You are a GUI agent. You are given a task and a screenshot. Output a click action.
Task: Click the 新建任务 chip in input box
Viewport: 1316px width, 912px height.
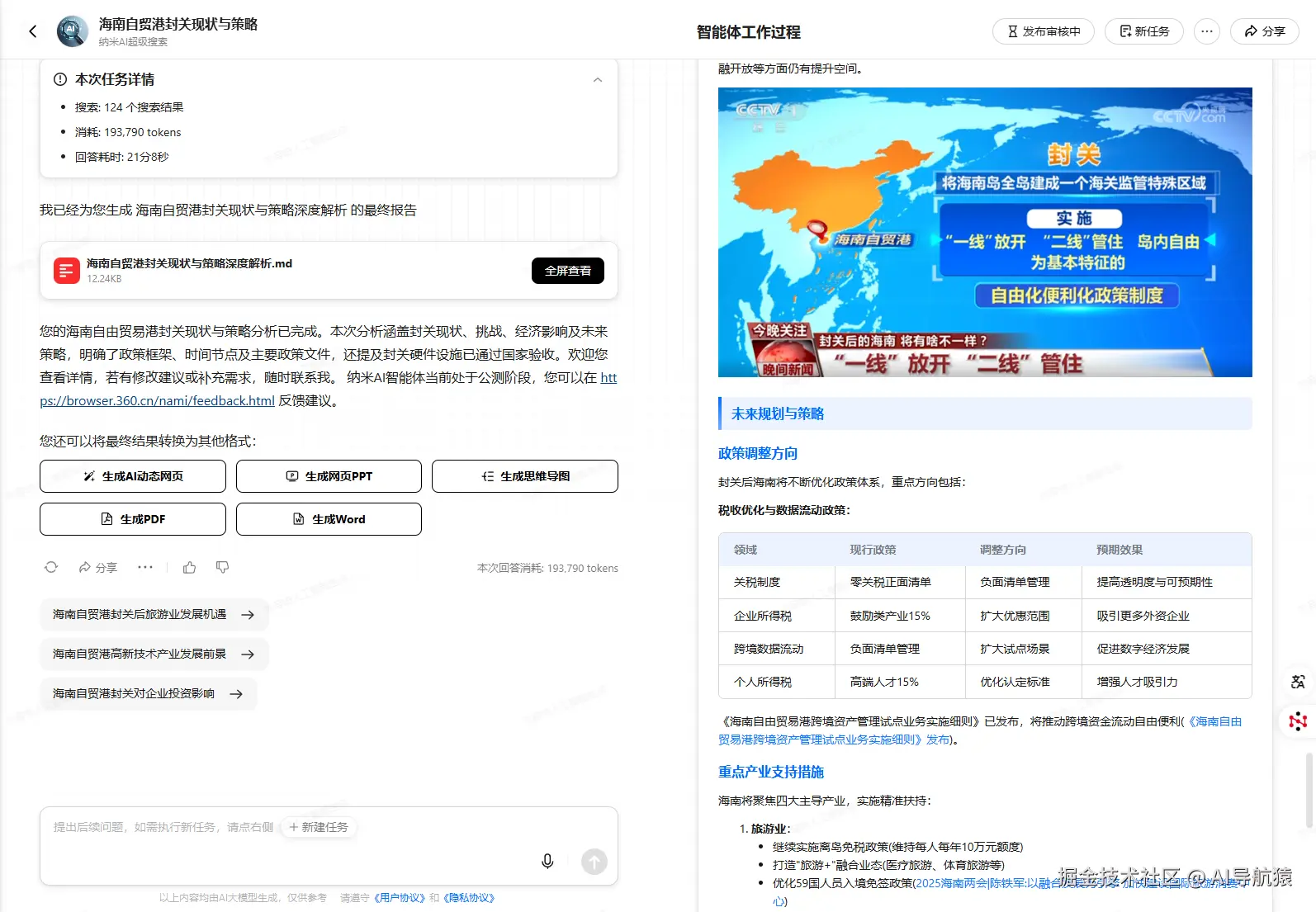click(x=319, y=827)
